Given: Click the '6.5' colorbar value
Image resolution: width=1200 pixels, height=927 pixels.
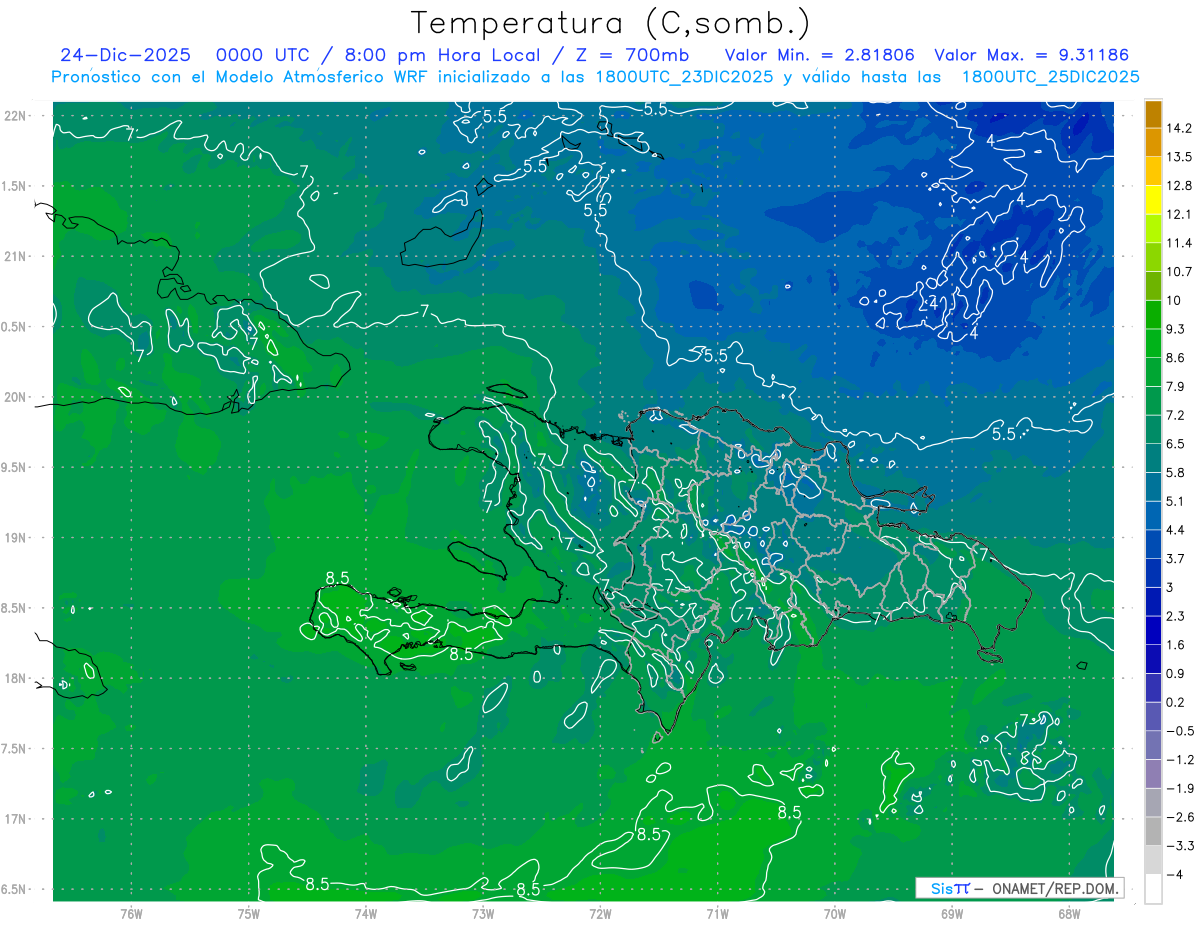Looking at the screenshot, I should click(x=1176, y=444).
